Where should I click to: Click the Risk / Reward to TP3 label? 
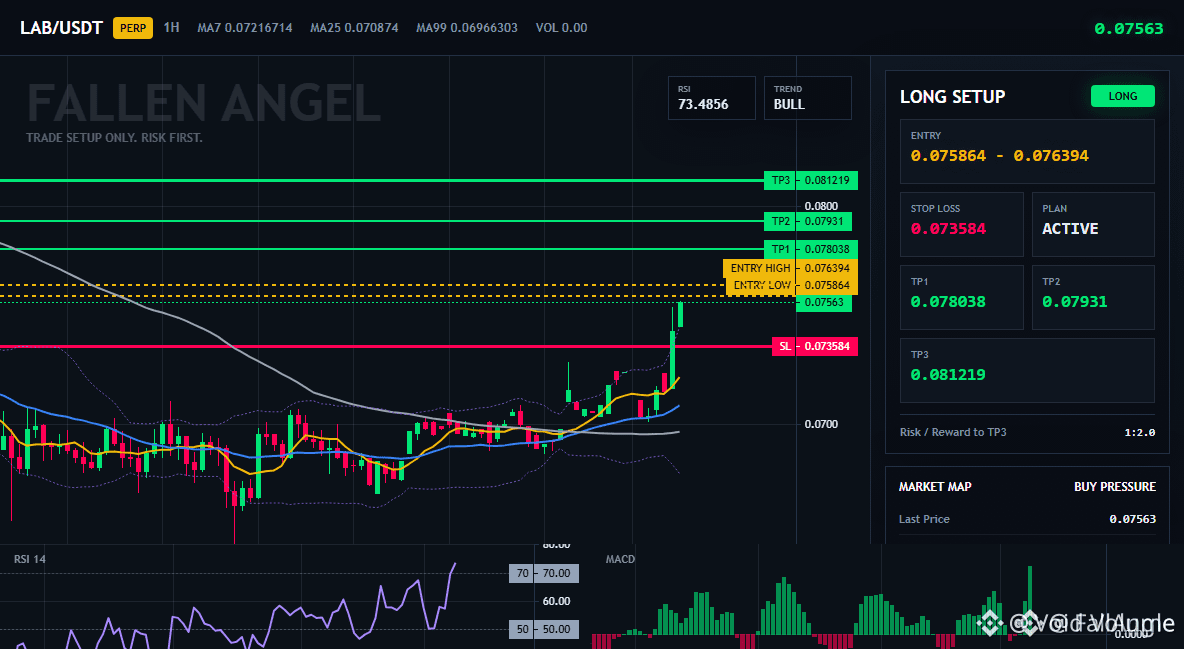coord(952,432)
